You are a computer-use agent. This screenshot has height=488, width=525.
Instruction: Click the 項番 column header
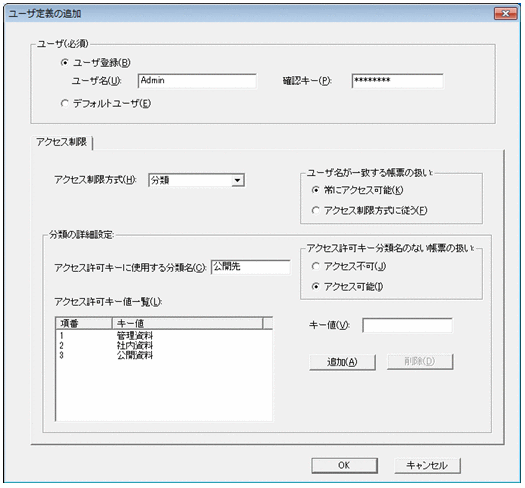[84, 324]
